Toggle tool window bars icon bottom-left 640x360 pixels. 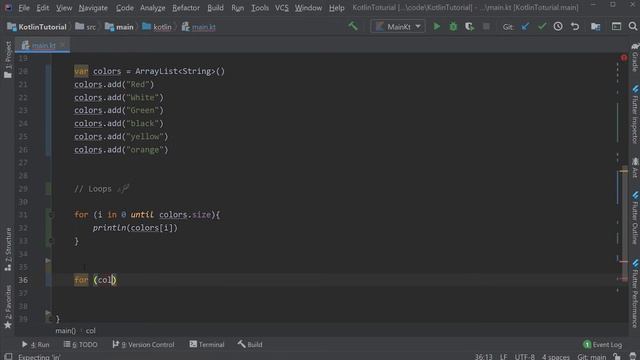pos(8,356)
